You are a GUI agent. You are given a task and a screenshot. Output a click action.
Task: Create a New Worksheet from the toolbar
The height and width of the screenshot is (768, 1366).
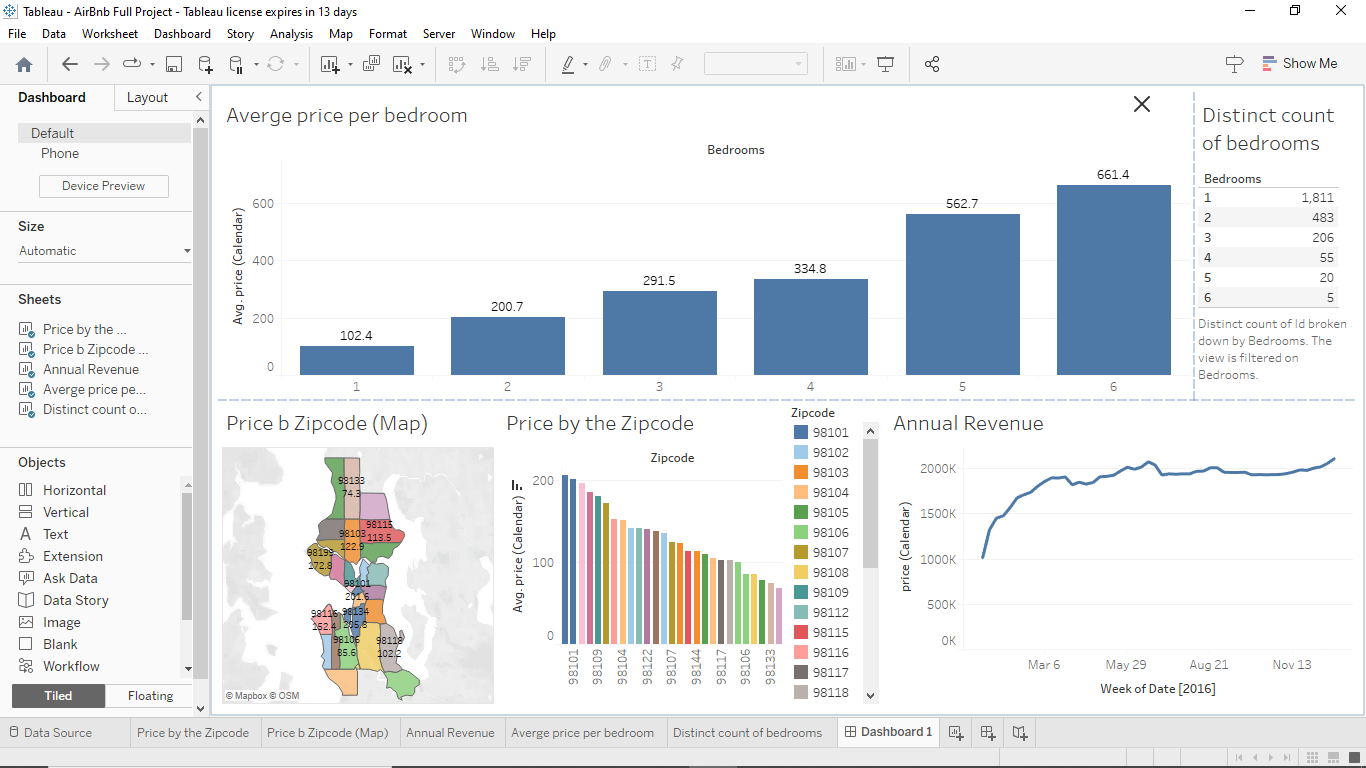click(x=328, y=63)
